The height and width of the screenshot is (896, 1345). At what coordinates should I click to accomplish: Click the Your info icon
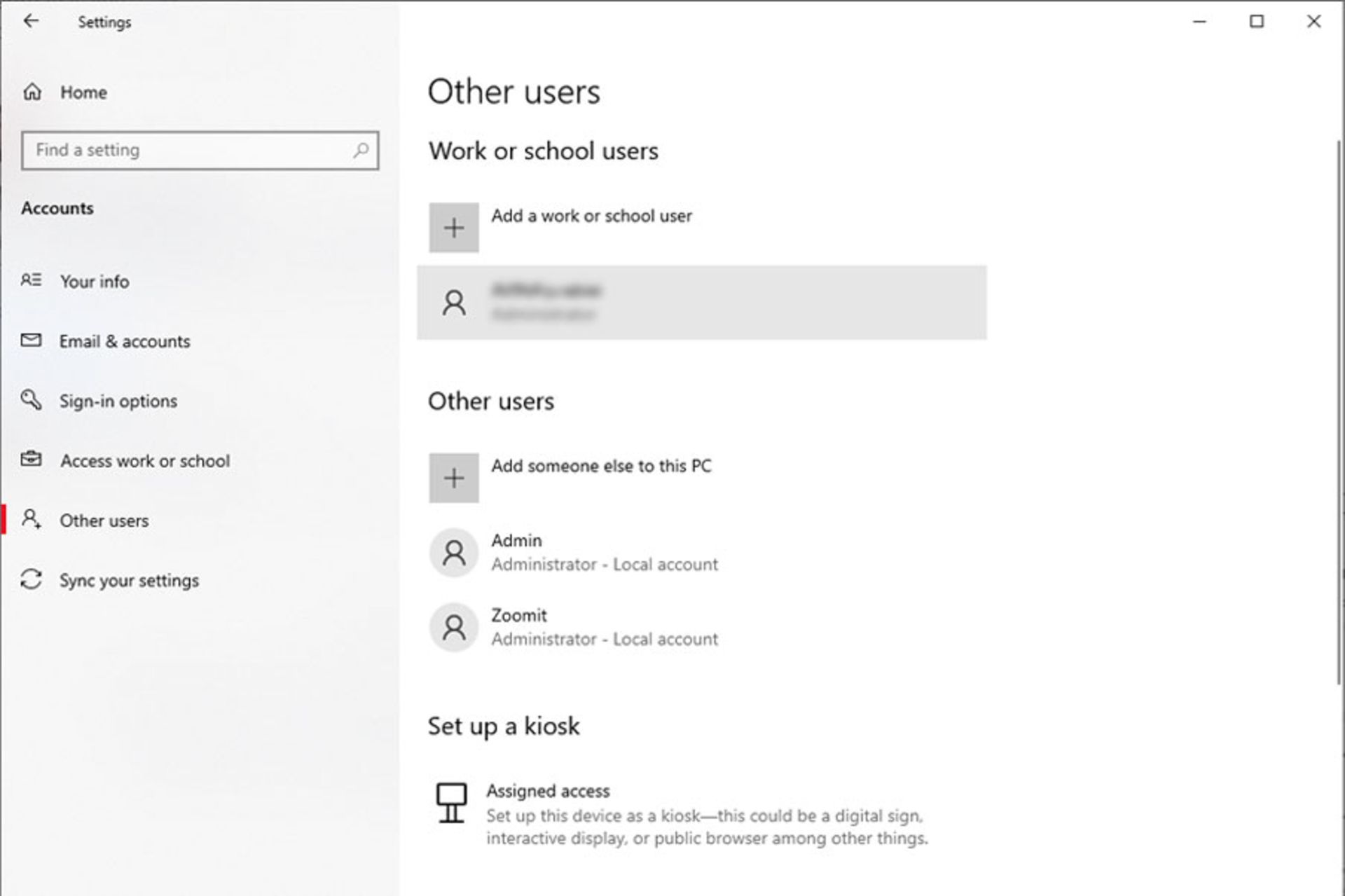tap(31, 280)
